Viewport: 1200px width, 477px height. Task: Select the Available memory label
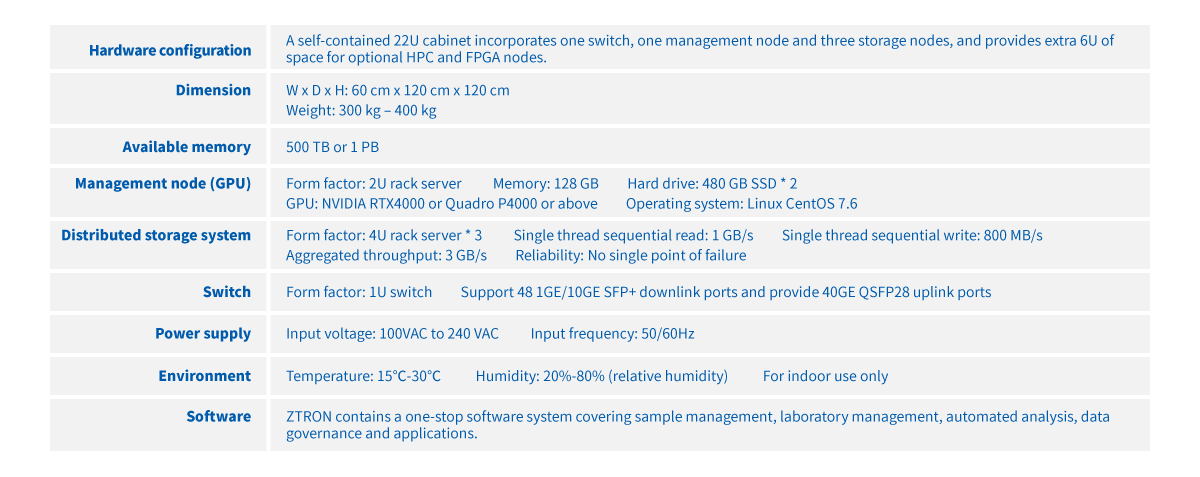coord(186,147)
